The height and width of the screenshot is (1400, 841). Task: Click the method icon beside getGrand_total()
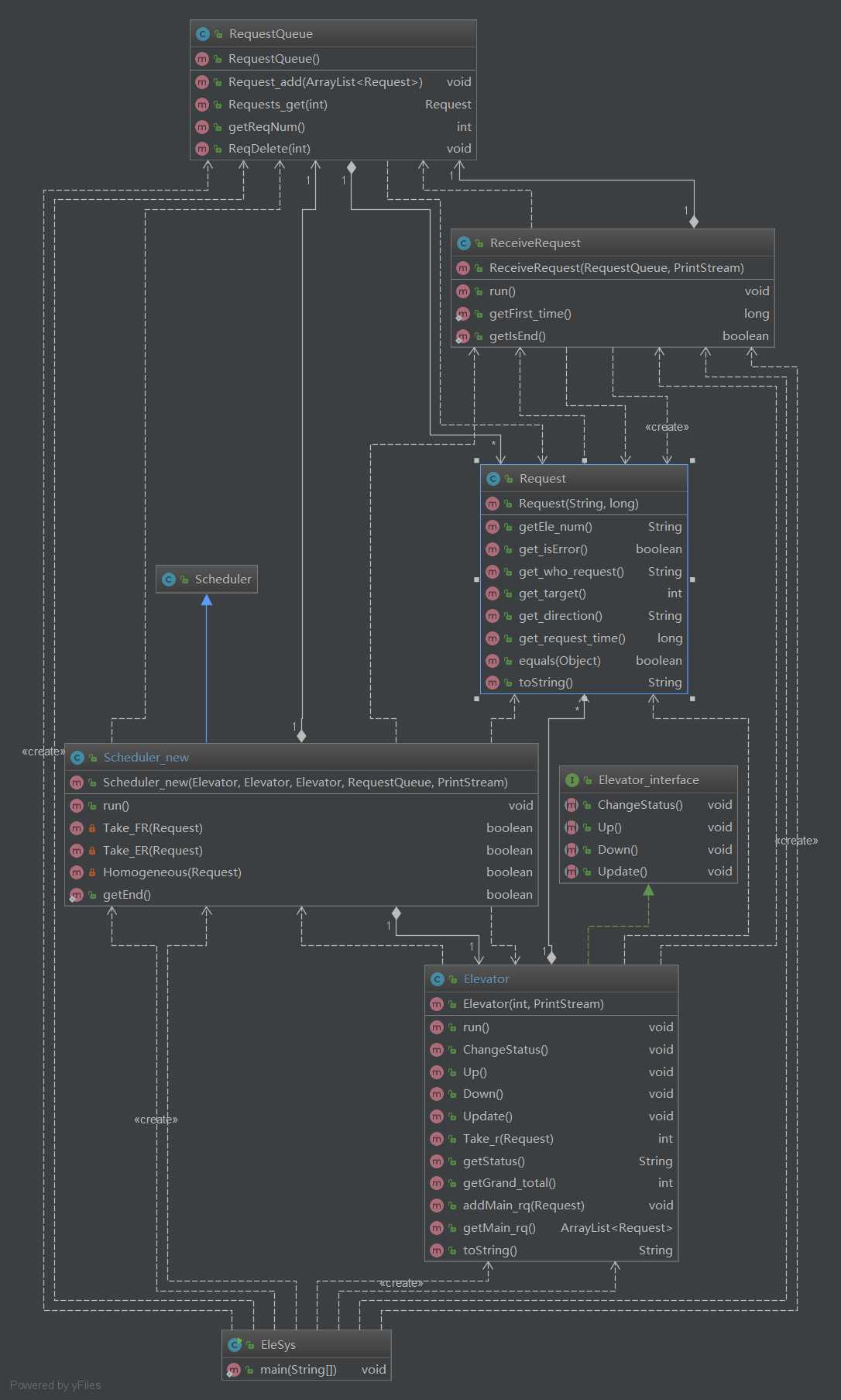click(437, 1183)
